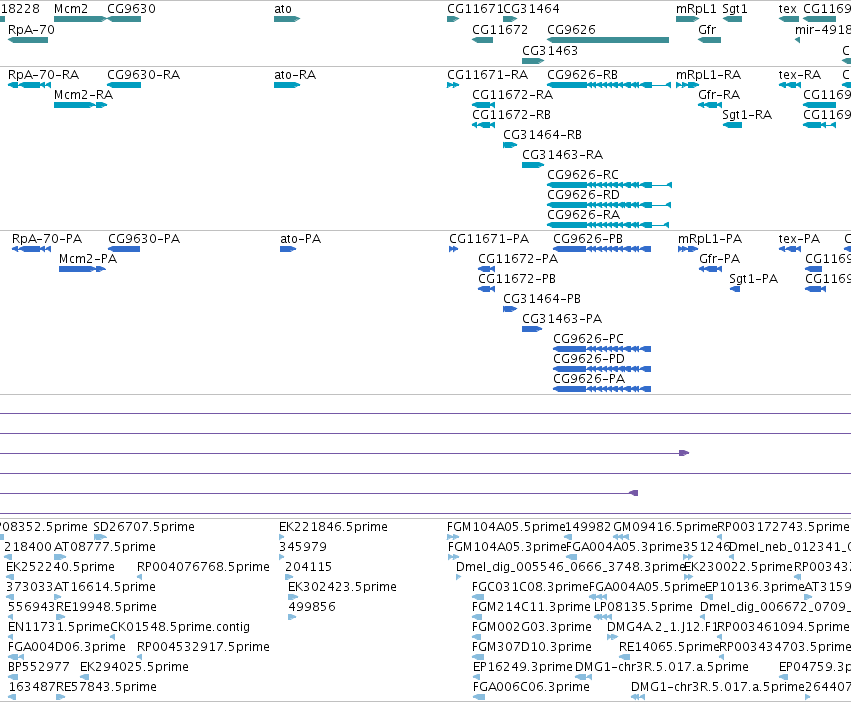
Task: Click the AT08777.5prime EST glyph
Action: [60, 557]
